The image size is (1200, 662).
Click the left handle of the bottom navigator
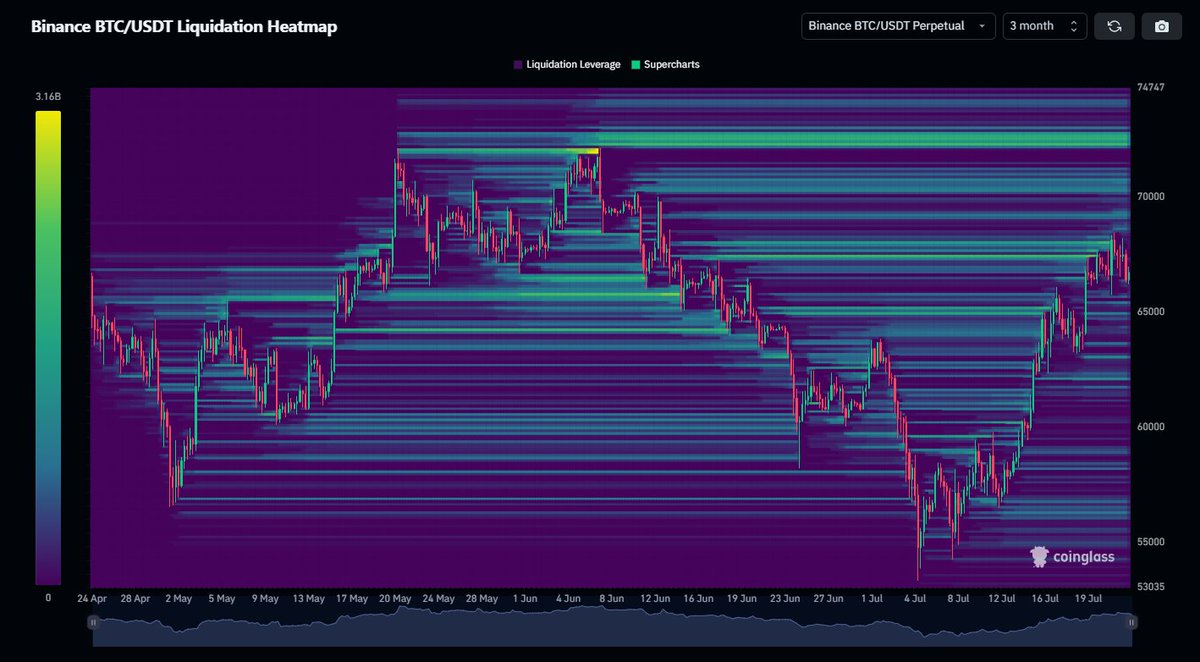[x=93, y=622]
